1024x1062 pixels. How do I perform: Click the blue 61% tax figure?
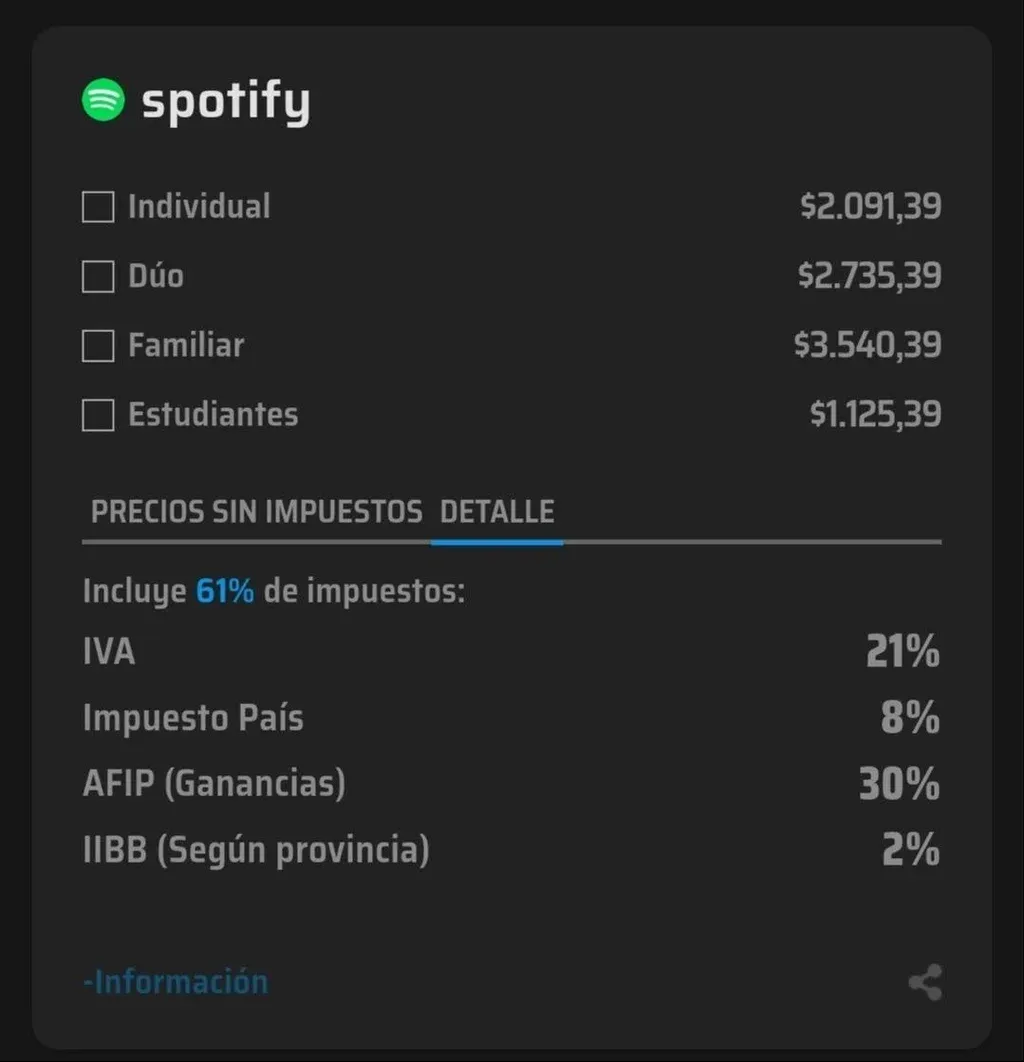tap(225, 591)
